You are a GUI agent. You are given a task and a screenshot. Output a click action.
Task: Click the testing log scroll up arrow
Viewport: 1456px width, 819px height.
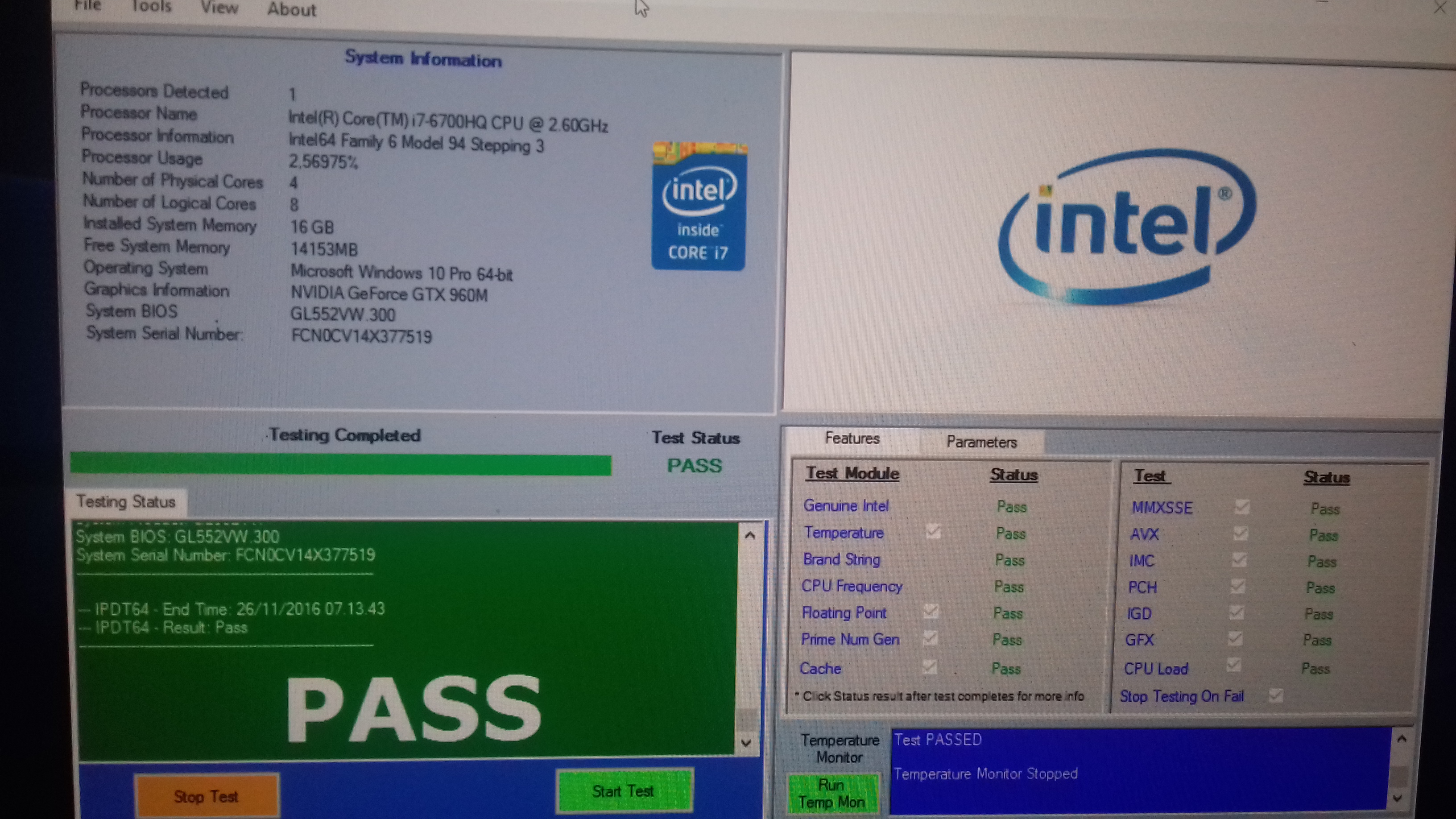[x=749, y=535]
